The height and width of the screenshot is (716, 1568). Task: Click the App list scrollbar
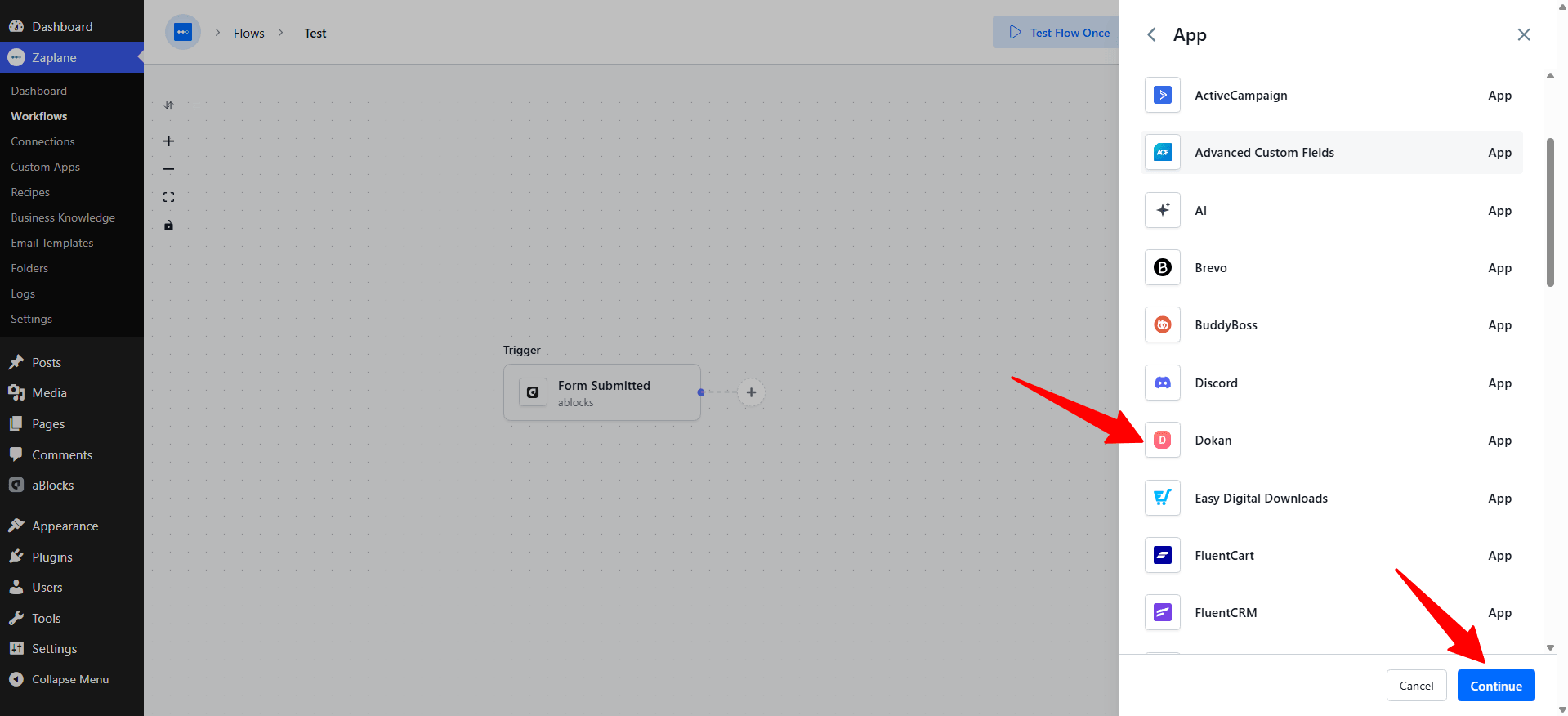coord(1550,213)
